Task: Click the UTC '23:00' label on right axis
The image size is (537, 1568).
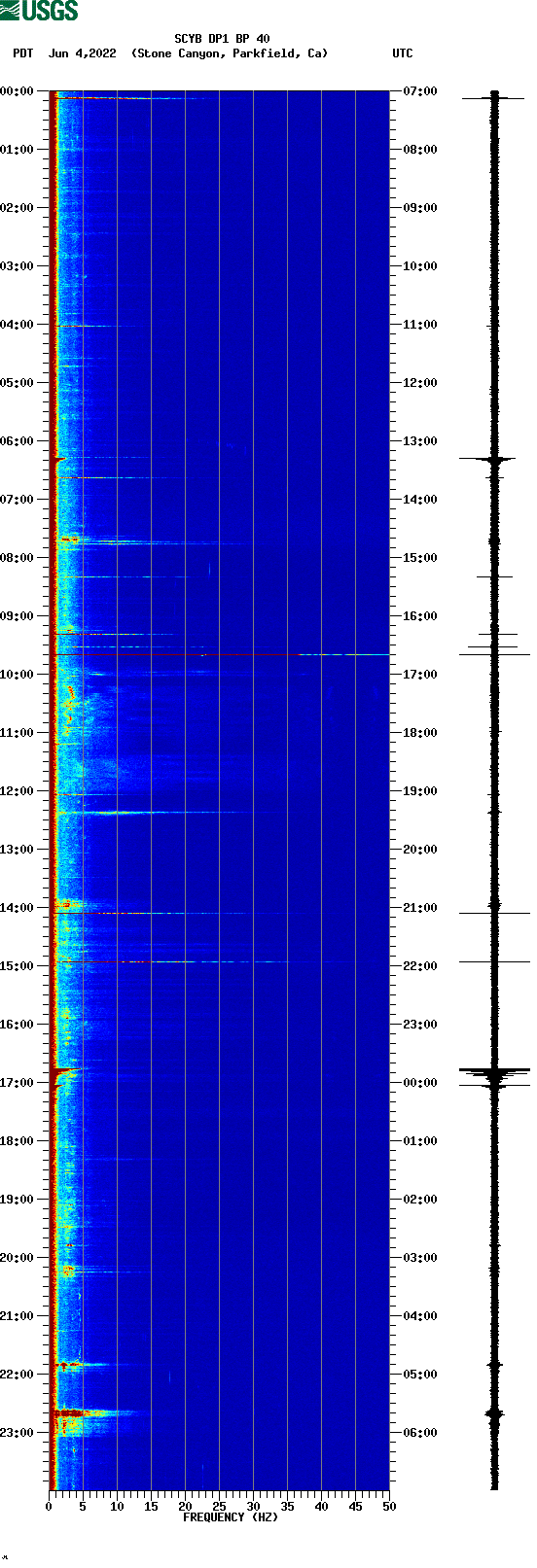Action: (420, 1025)
